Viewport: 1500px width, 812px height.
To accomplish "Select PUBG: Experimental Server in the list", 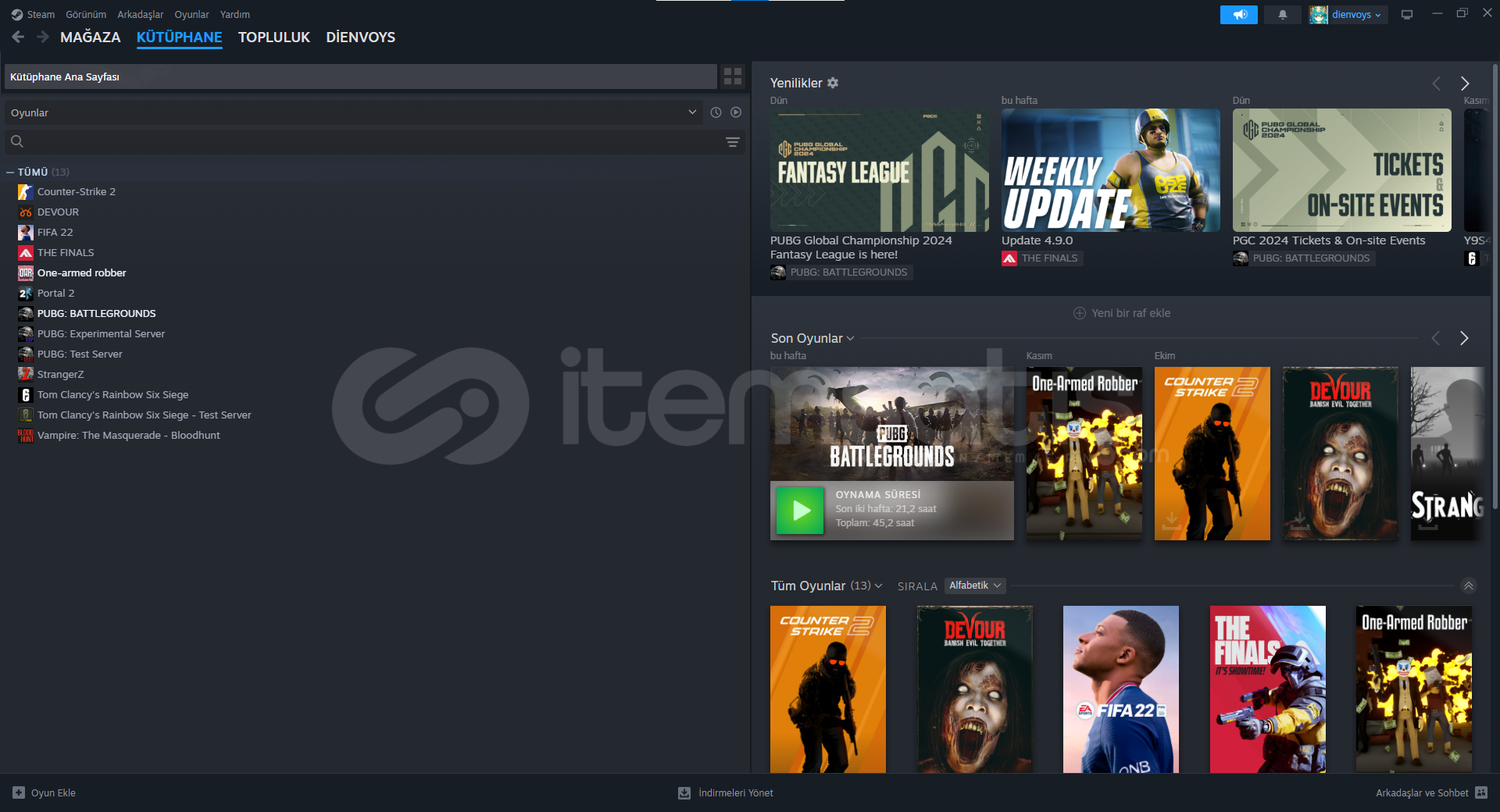I will point(102,334).
